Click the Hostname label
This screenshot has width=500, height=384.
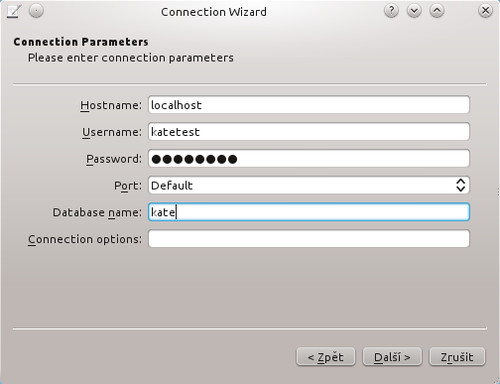[x=111, y=105]
